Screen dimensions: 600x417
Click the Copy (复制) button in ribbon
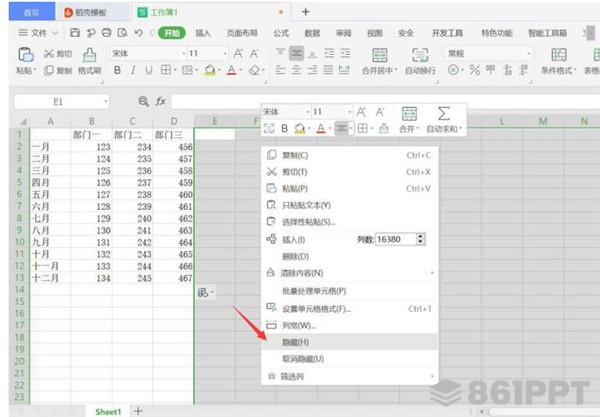58,70
